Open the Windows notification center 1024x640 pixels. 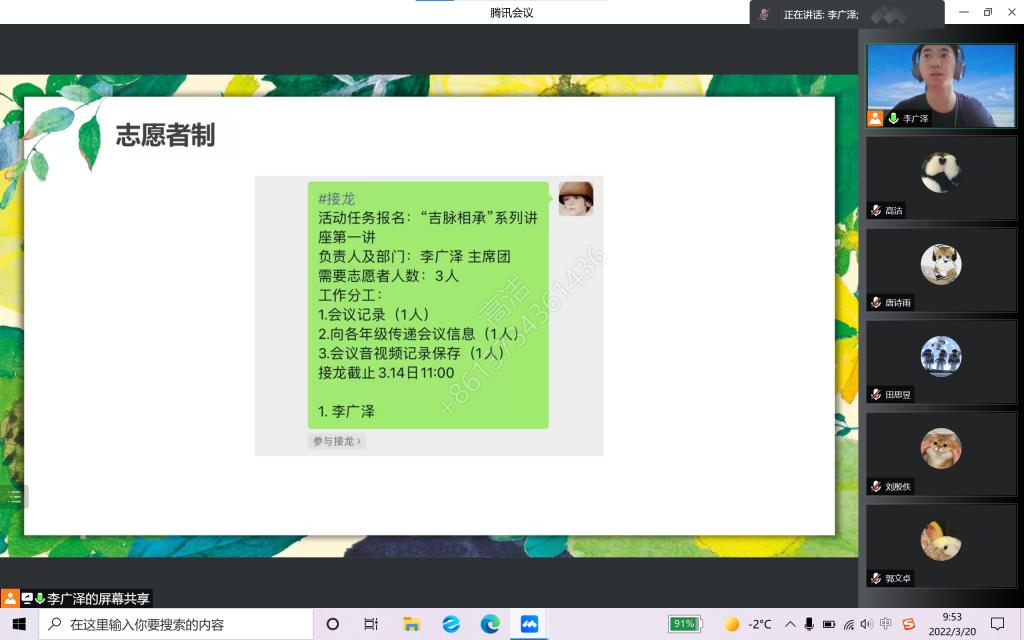pos(997,624)
